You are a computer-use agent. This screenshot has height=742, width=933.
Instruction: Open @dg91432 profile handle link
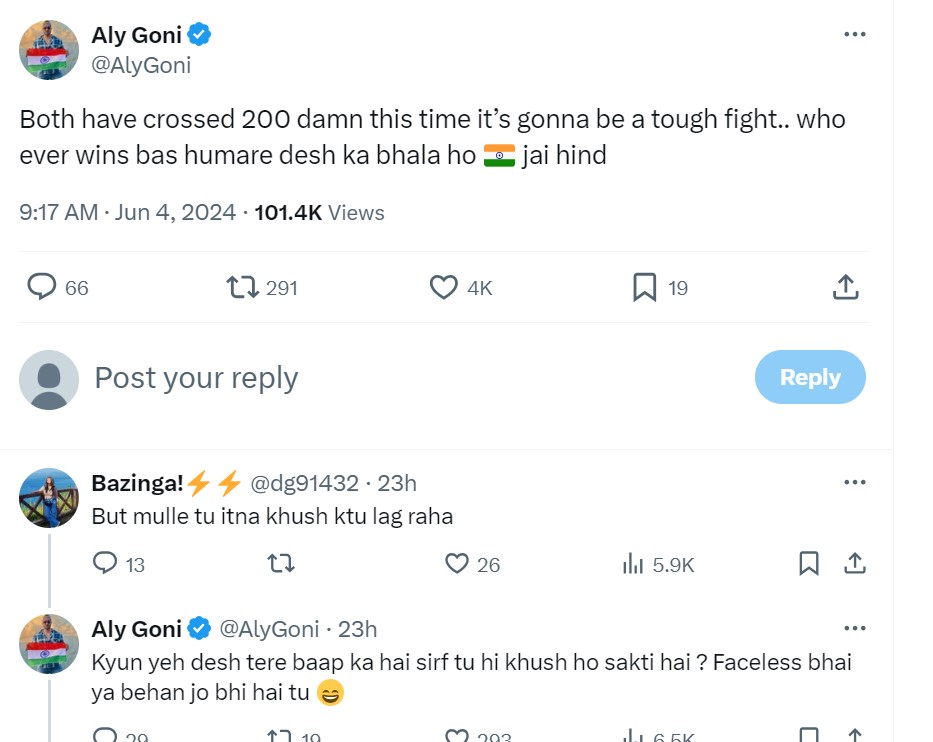(303, 483)
